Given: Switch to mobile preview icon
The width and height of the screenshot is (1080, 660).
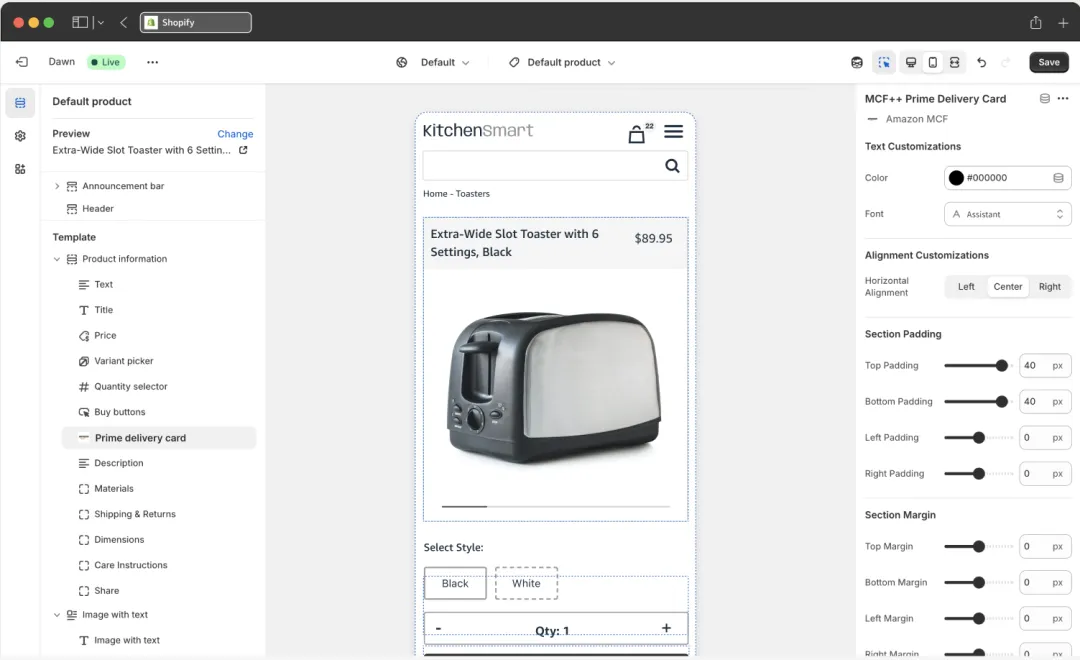Looking at the screenshot, I should click(x=933, y=62).
